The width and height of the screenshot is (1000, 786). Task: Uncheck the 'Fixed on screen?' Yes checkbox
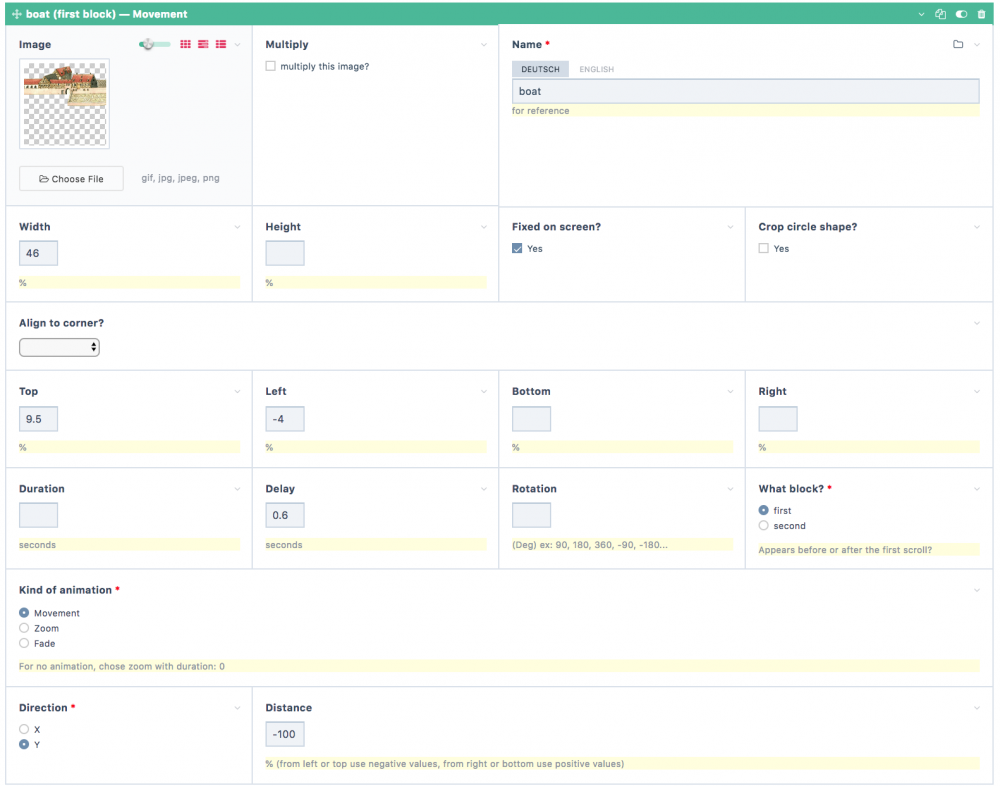pyautogui.click(x=517, y=248)
